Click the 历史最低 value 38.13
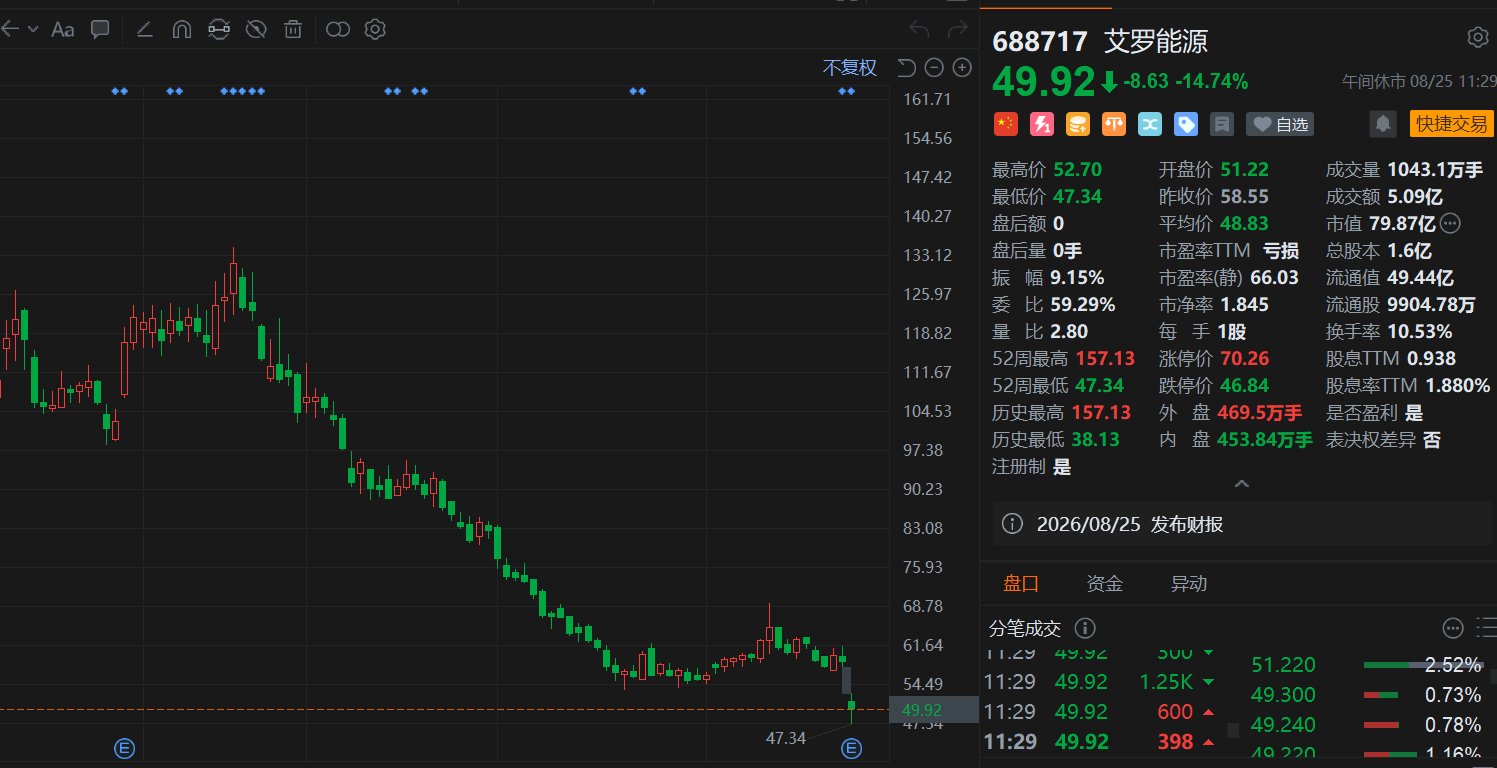 click(x=1096, y=439)
